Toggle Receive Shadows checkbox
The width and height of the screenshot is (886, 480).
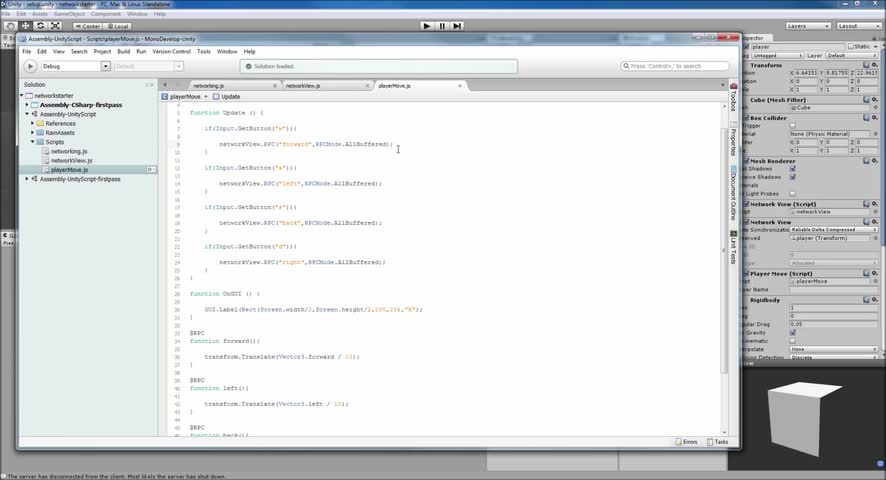[793, 177]
